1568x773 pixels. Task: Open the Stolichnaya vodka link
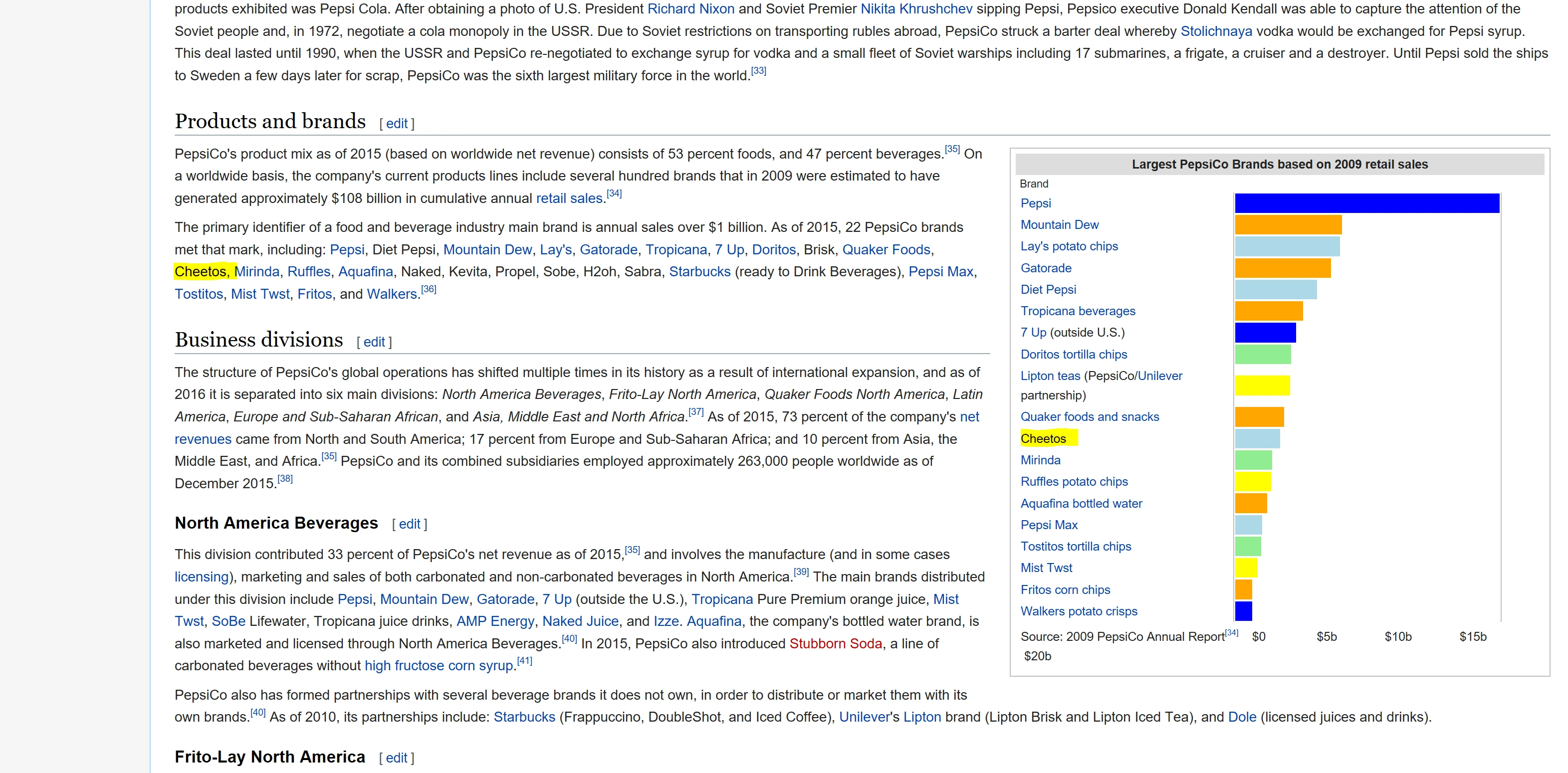click(1216, 31)
